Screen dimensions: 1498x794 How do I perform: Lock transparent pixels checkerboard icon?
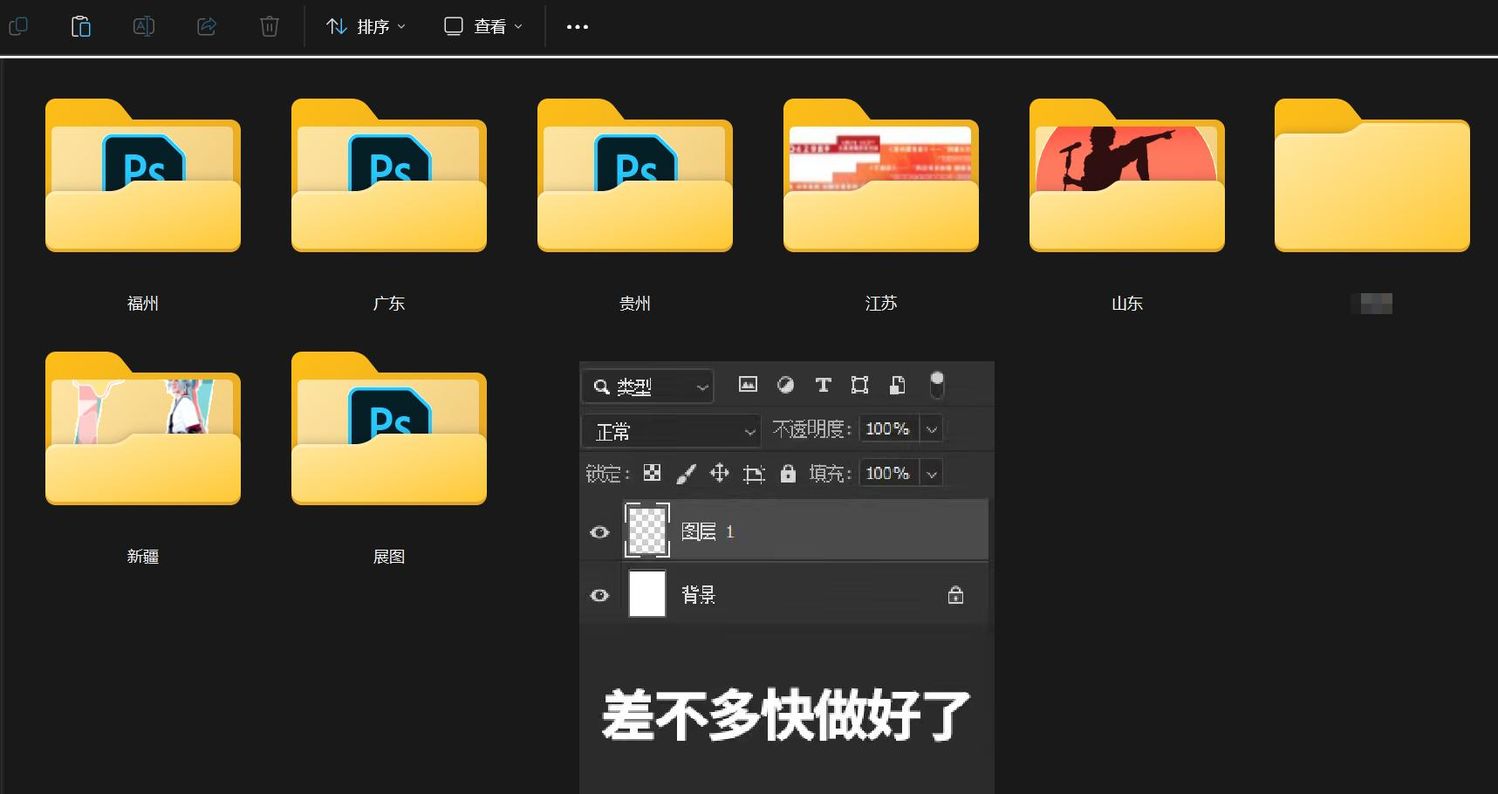pos(652,473)
